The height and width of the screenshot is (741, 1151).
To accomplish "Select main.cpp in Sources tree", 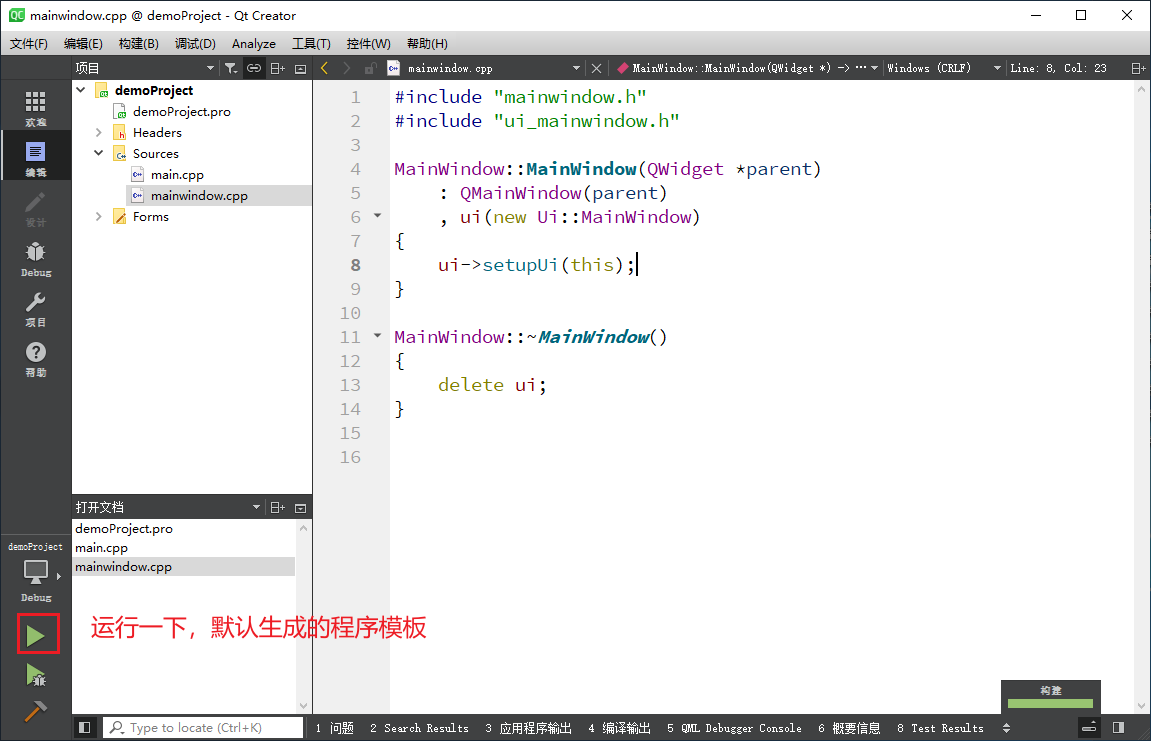I will 177,175.
